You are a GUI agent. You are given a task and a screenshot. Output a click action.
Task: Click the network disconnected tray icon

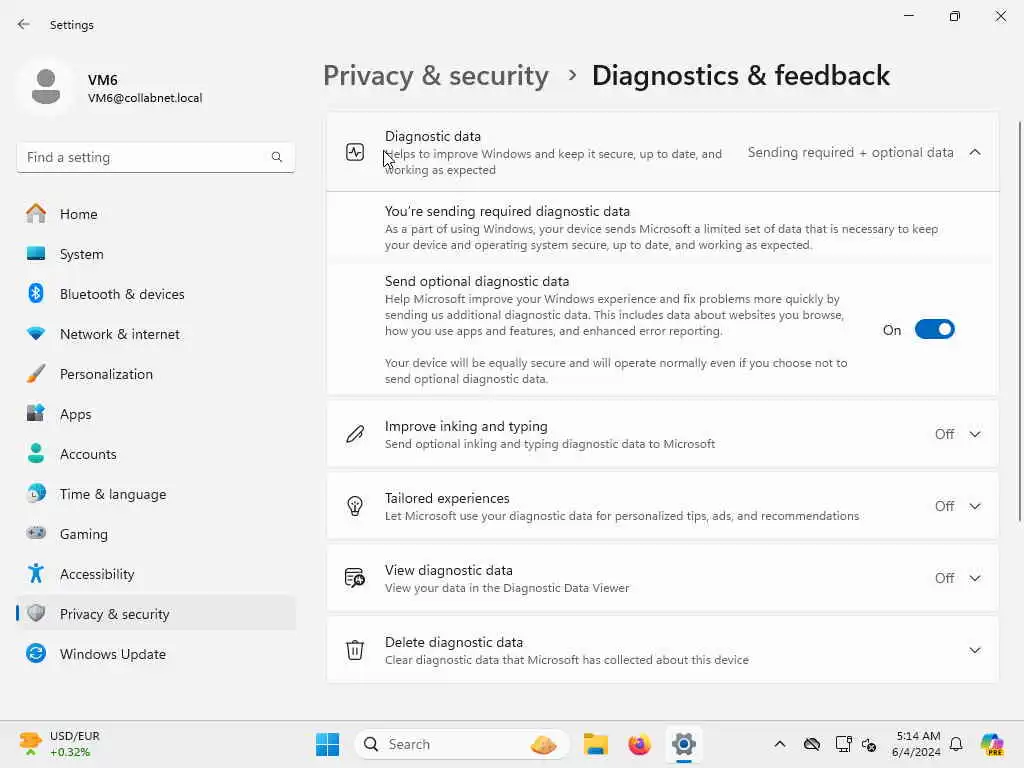812,744
